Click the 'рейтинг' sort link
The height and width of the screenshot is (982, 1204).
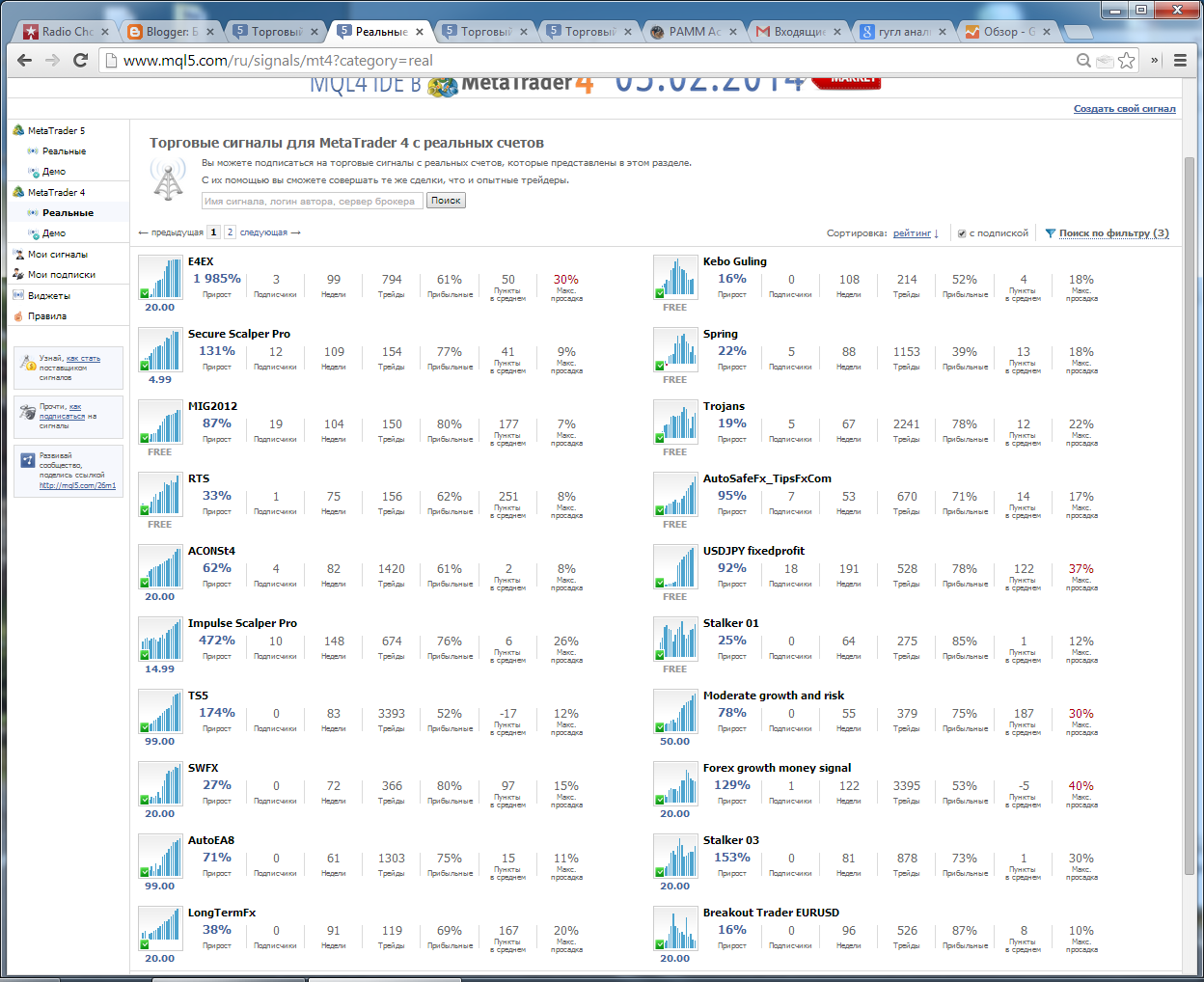(x=912, y=233)
